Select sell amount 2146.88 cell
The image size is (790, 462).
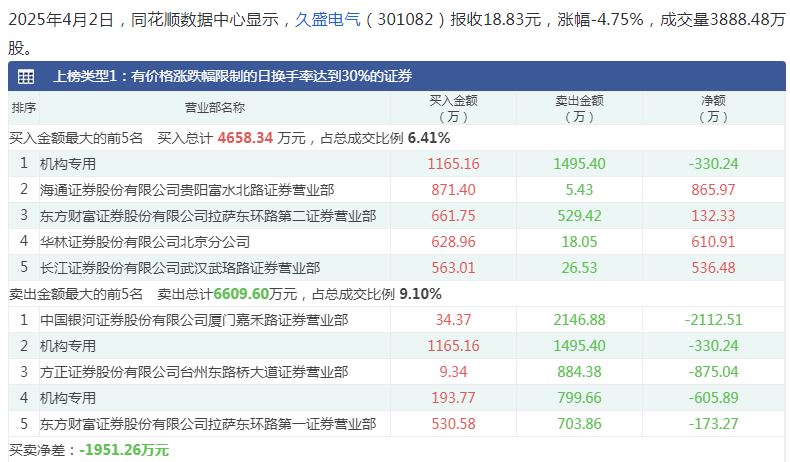tap(579, 320)
